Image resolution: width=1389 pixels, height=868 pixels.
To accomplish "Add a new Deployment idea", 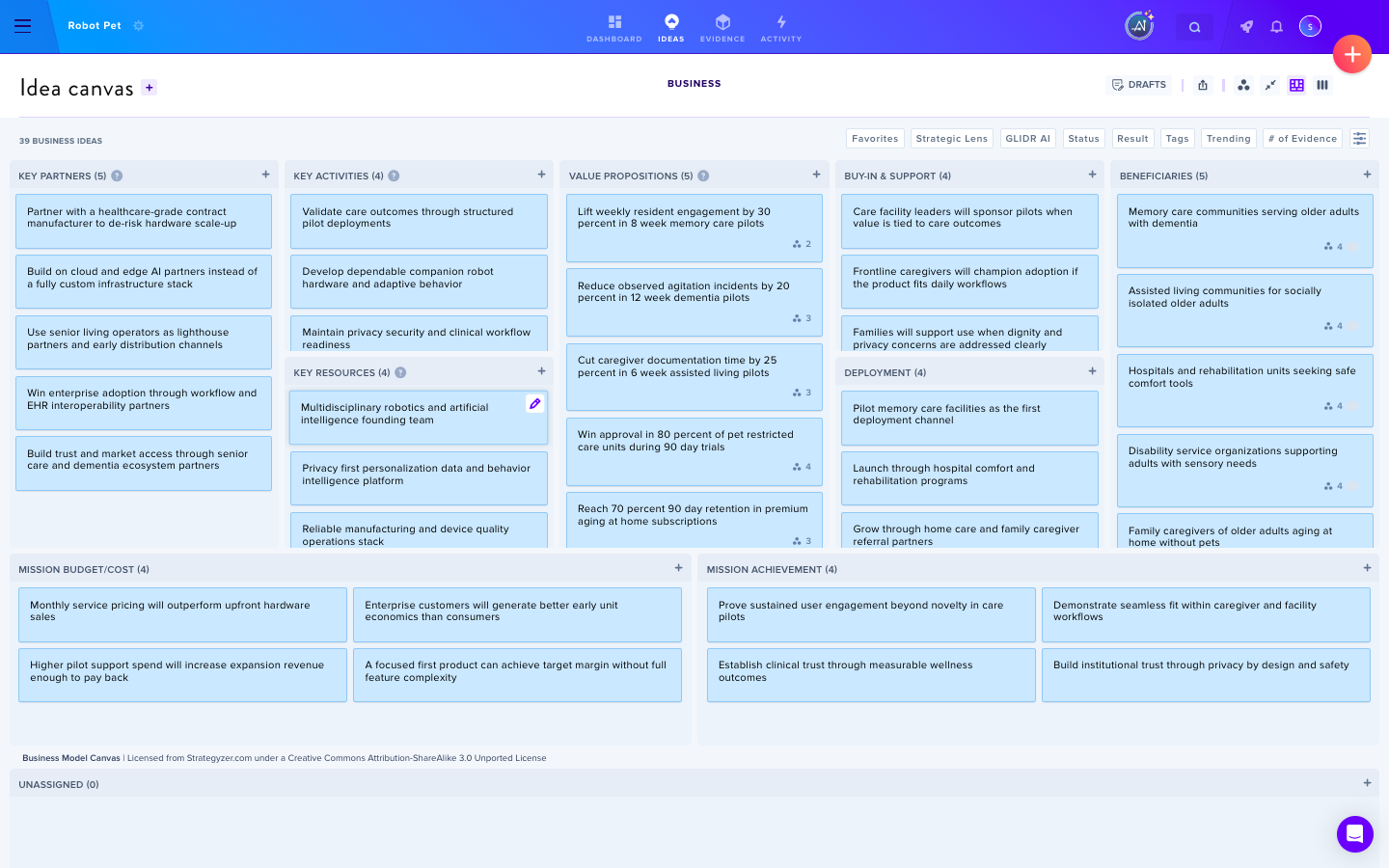I will click(x=1092, y=371).
